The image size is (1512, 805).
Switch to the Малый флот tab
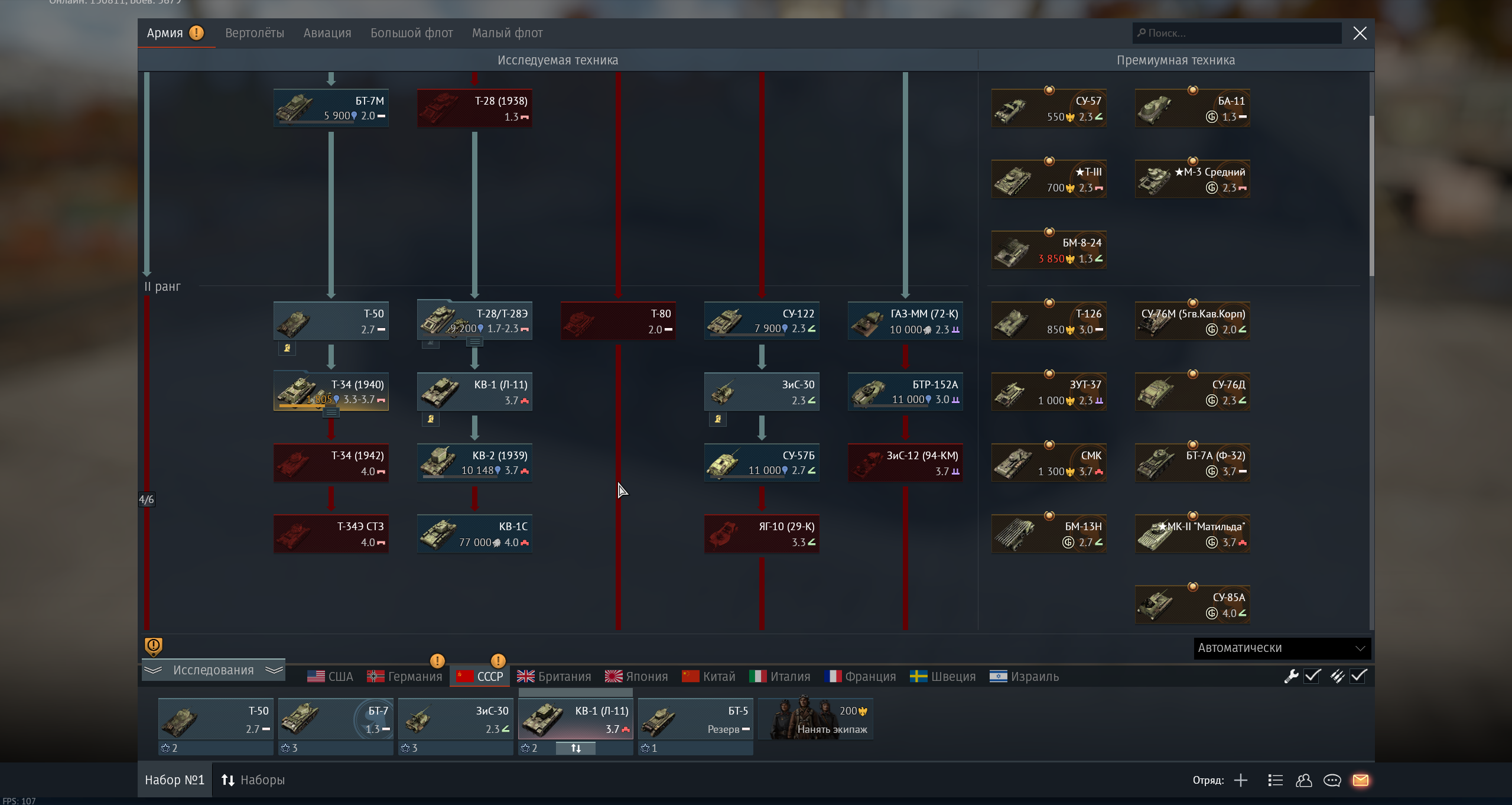508,33
